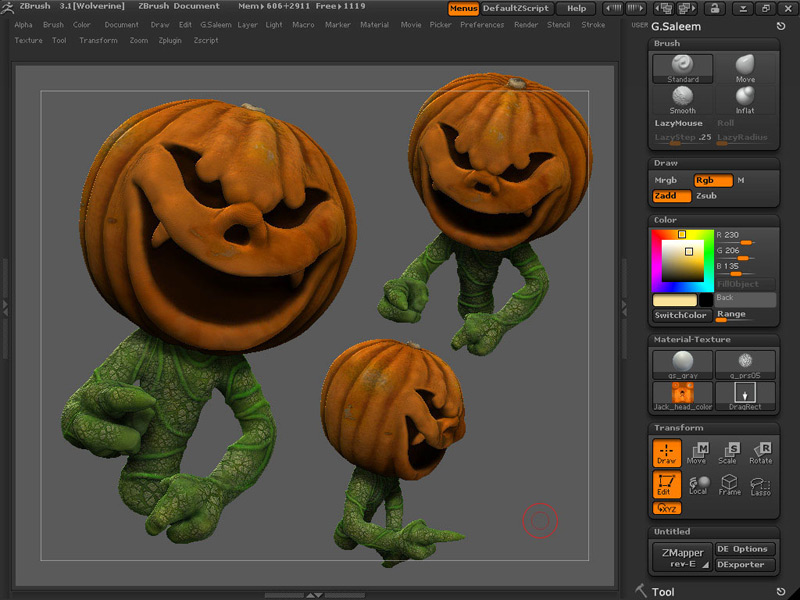
Task: Click the SwitchColor button
Action: tap(682, 315)
